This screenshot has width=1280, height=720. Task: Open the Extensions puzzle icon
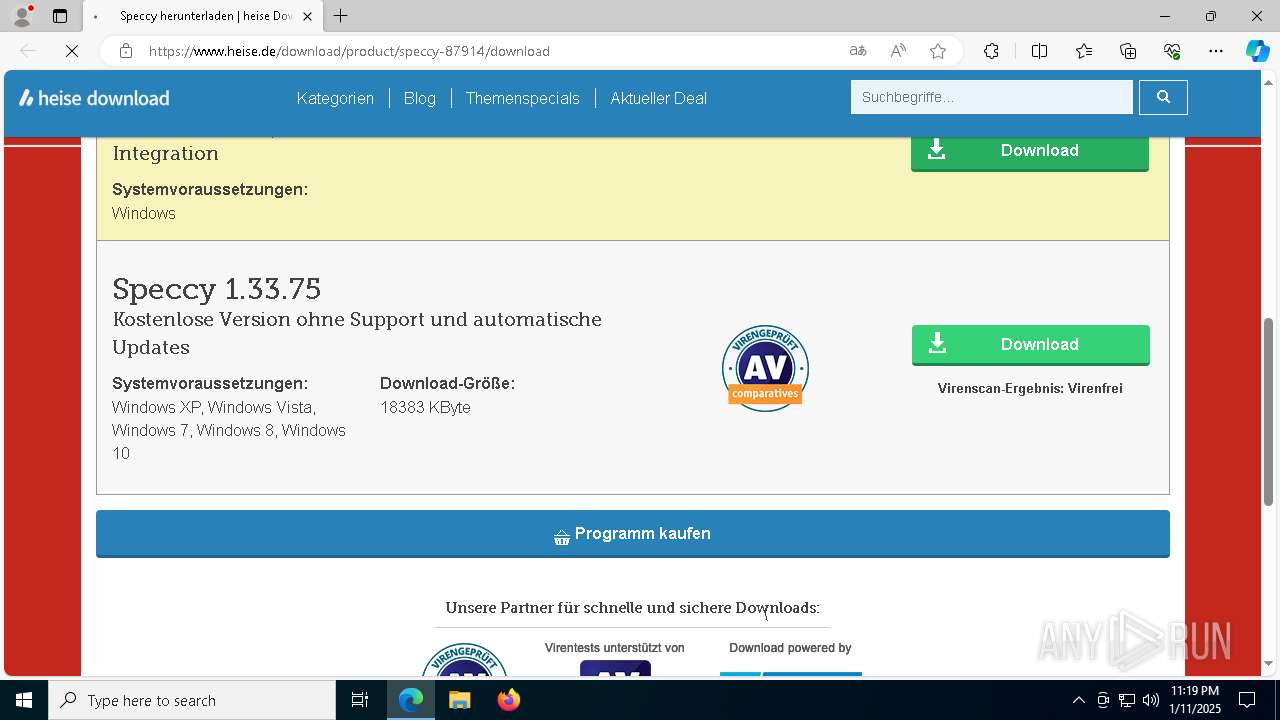point(991,51)
